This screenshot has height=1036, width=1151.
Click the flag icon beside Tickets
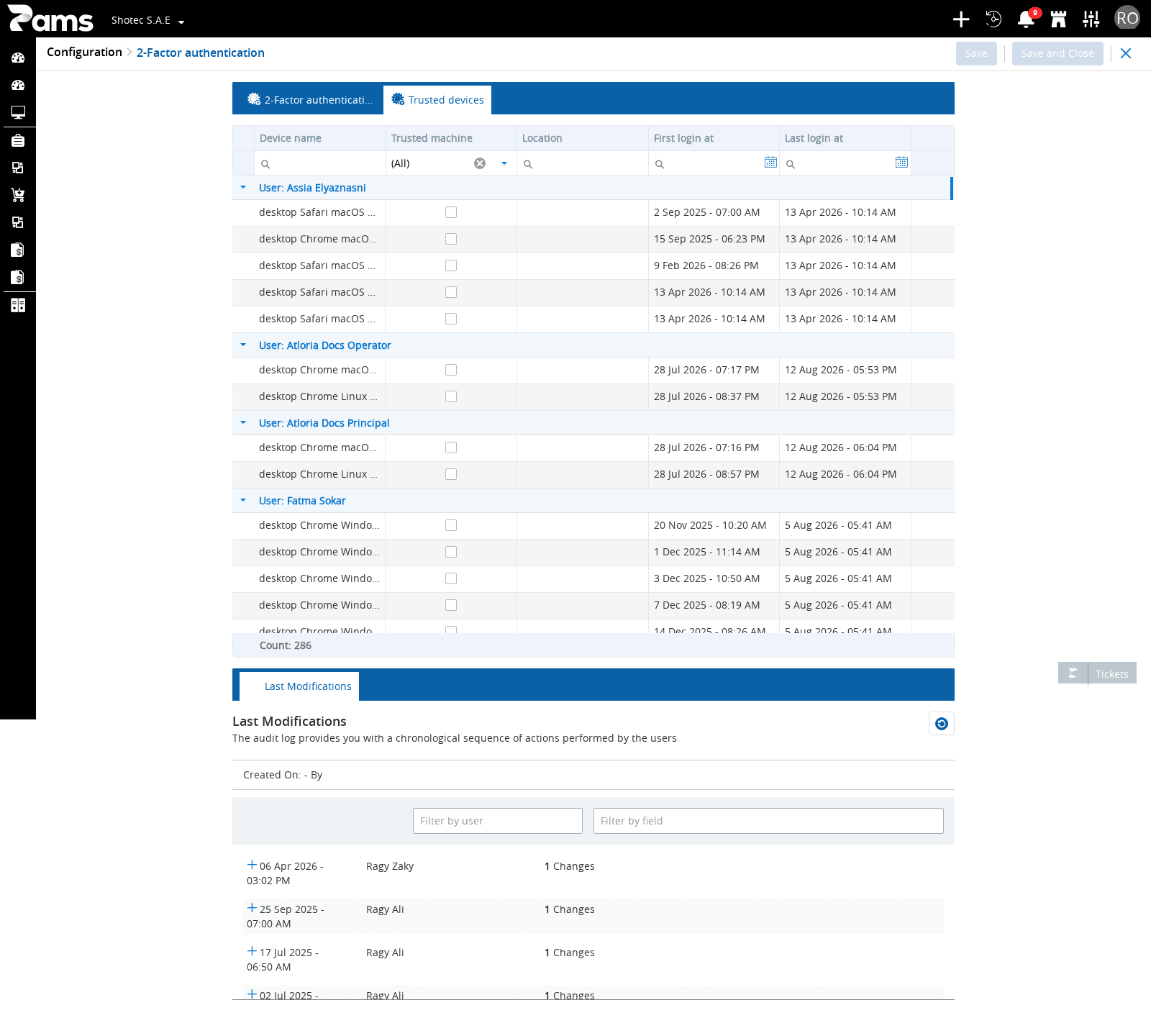point(1073,673)
